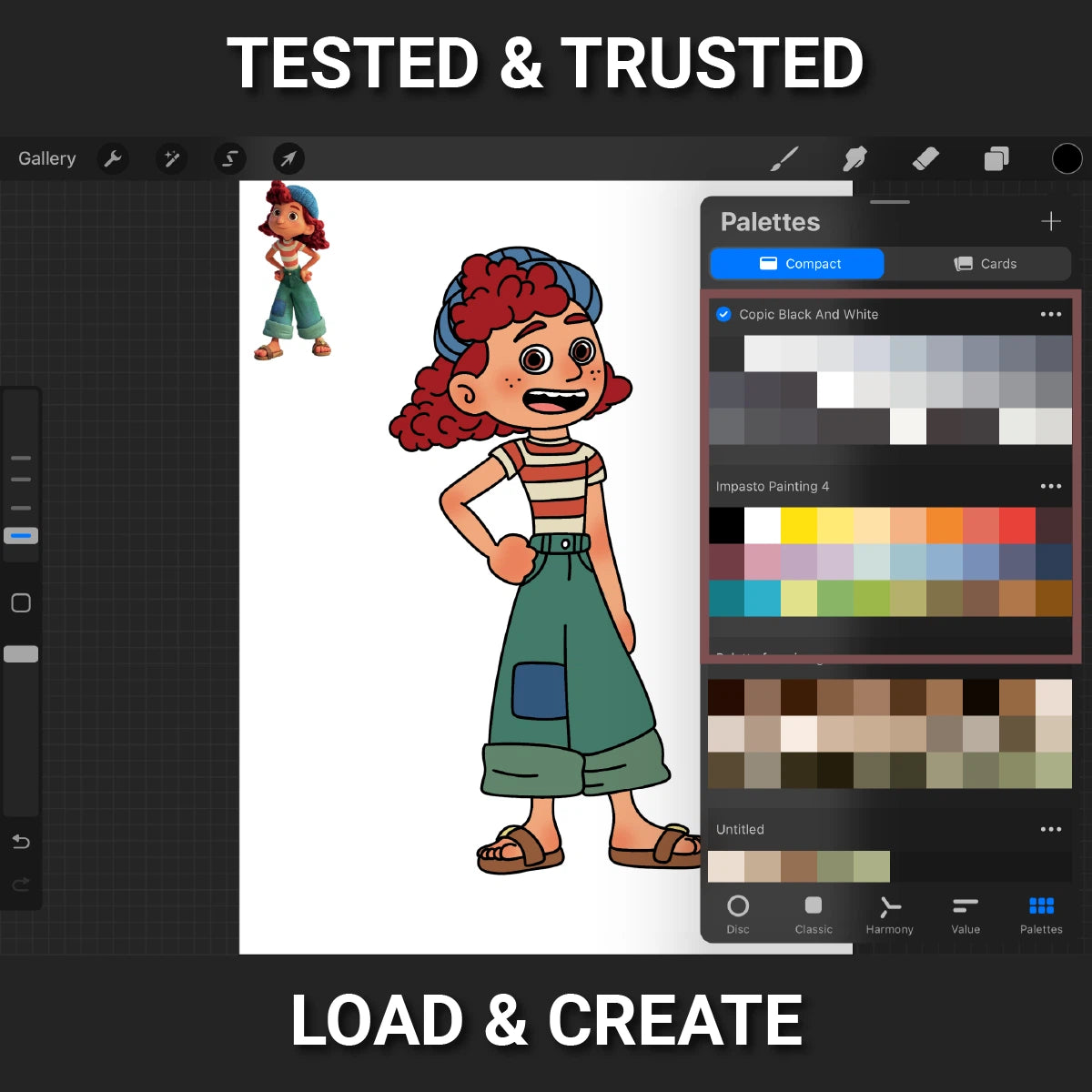This screenshot has height=1092, width=1092.
Task: Open the Adjustments magic wand menu
Action: pyautogui.click(x=171, y=159)
